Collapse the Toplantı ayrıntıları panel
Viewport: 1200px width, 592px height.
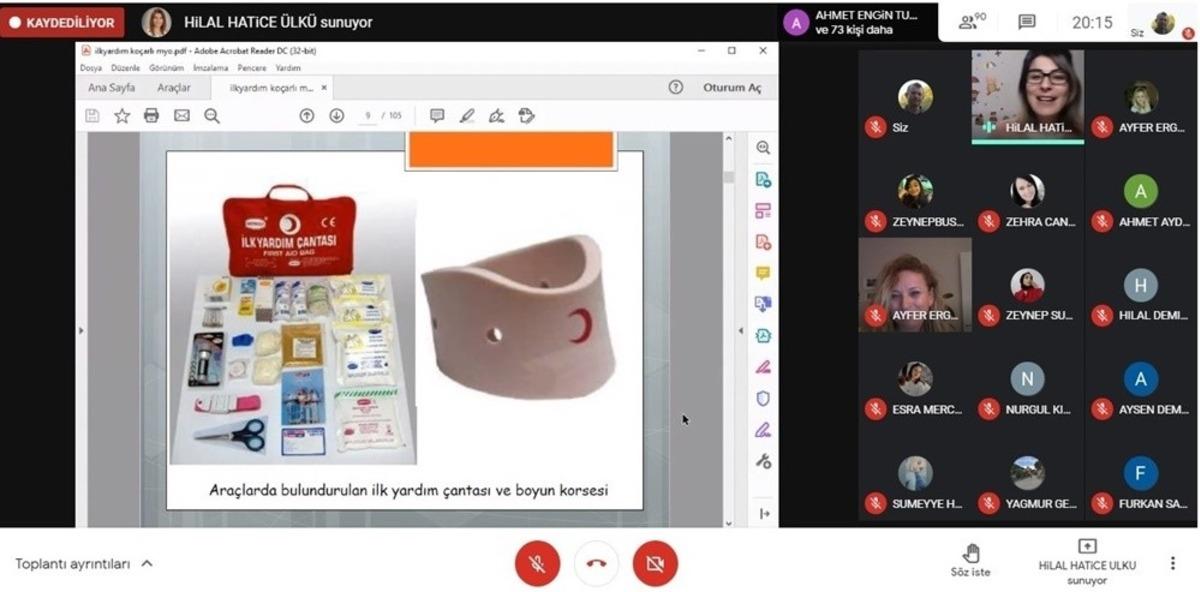tap(148, 563)
